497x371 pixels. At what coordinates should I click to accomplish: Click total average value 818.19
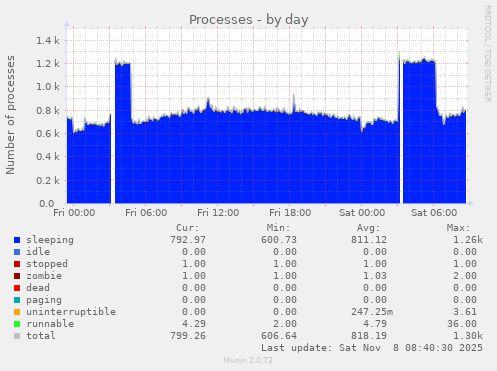[x=369, y=336]
